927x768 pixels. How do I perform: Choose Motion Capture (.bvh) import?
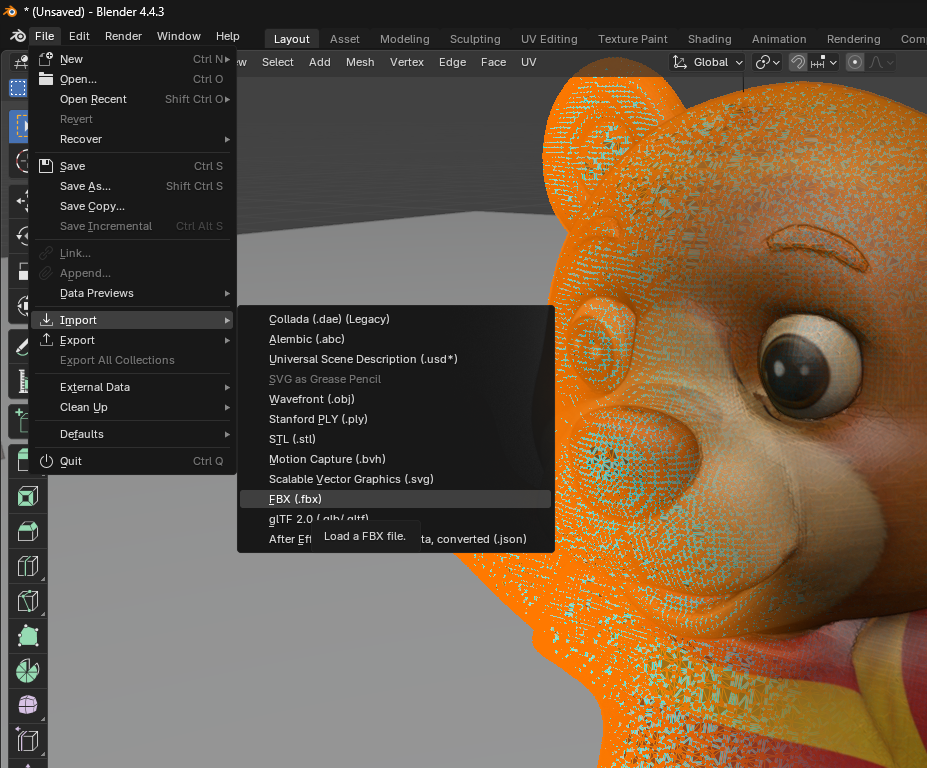(x=395, y=459)
